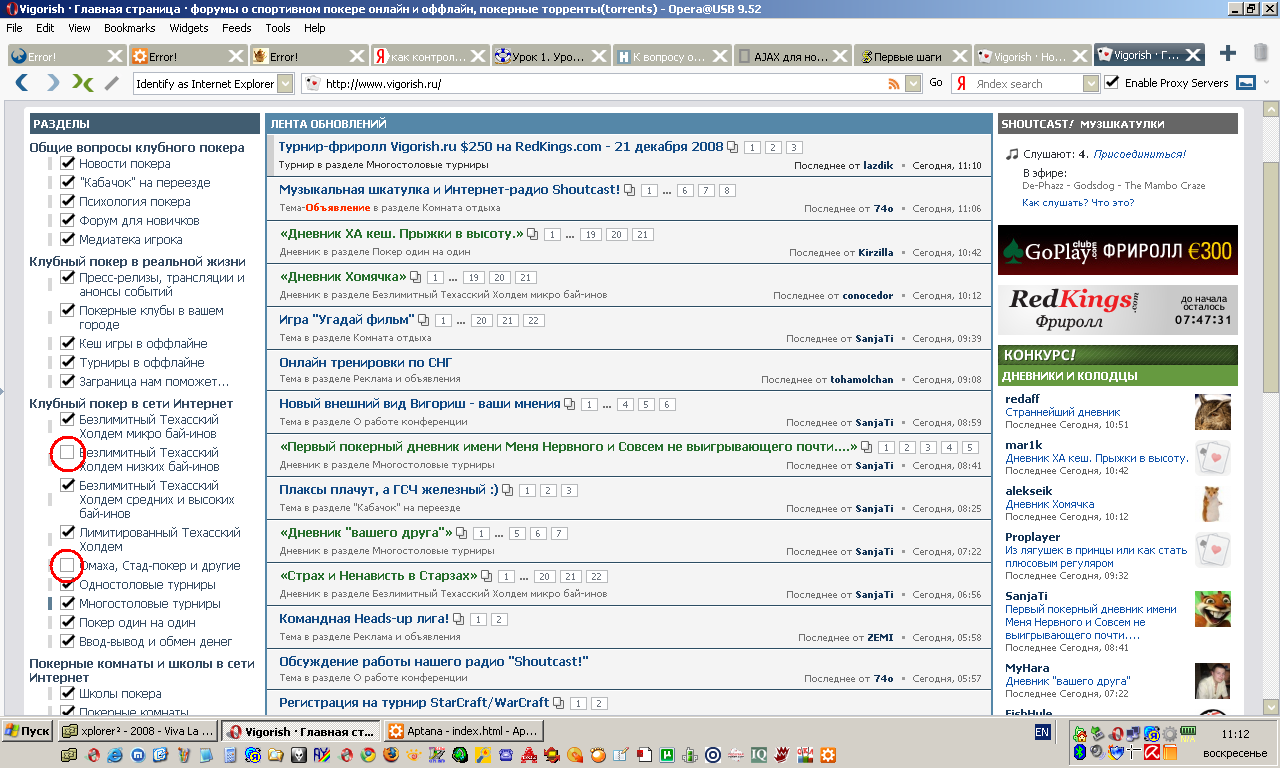This screenshot has height=768, width=1280.
Task: Click the edit wand icon in navigation toolbar
Action: [112, 83]
